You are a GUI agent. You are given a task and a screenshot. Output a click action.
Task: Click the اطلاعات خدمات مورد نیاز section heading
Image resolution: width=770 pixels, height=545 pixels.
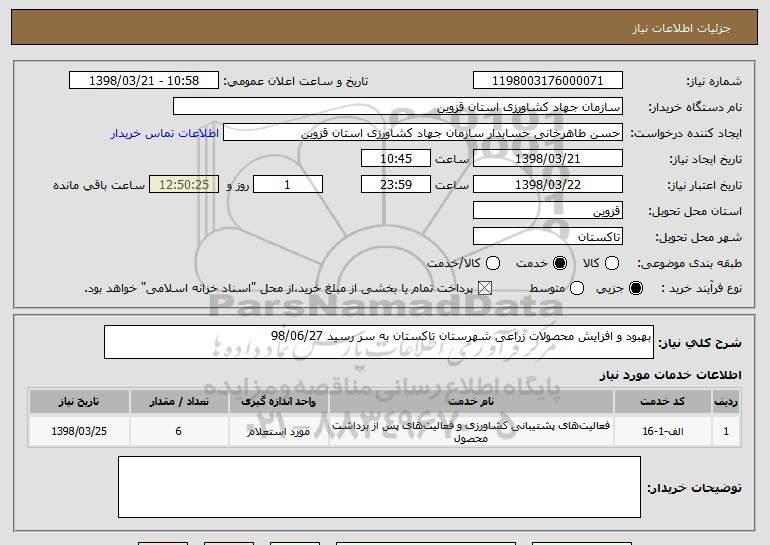click(670, 375)
